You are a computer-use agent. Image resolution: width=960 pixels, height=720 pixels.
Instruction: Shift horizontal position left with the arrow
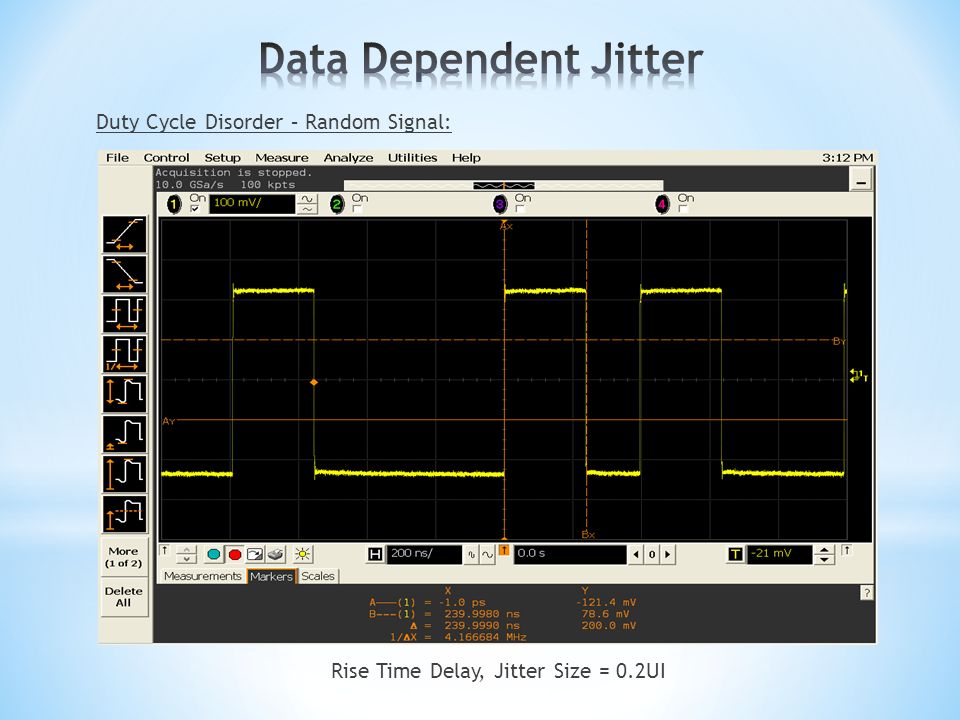point(636,555)
